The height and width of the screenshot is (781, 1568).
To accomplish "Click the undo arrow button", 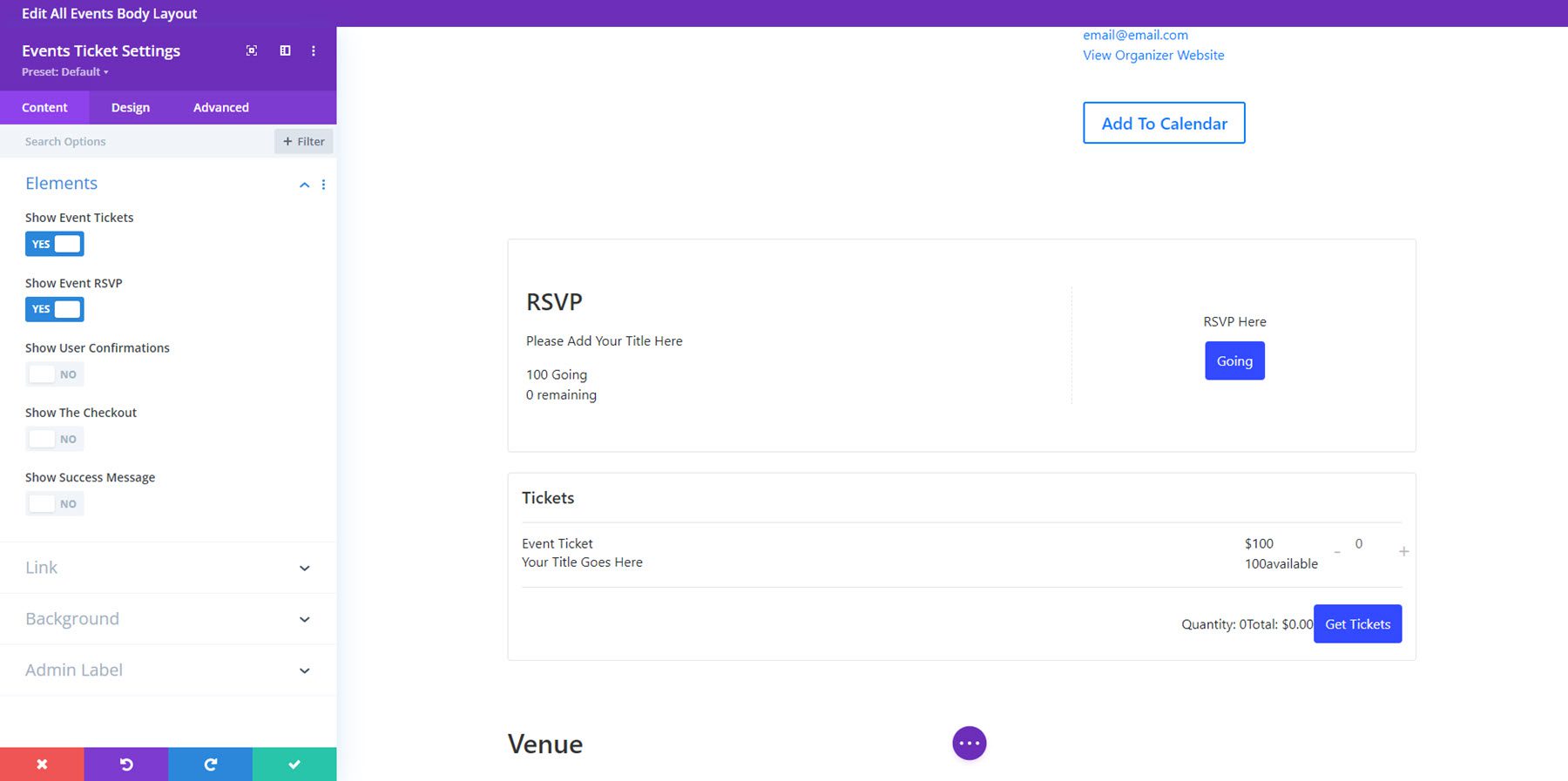I will (x=126, y=764).
